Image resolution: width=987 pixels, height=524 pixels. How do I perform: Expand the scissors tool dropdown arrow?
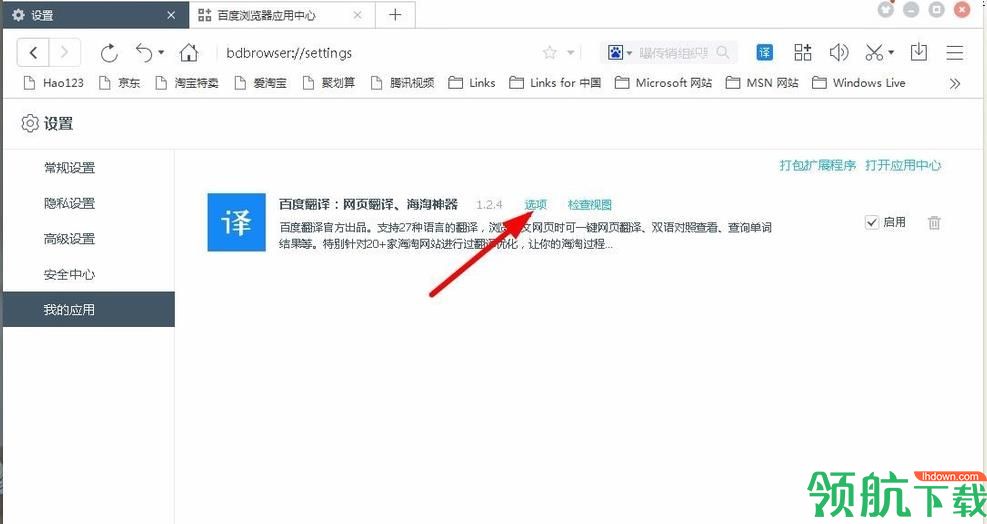(891, 53)
